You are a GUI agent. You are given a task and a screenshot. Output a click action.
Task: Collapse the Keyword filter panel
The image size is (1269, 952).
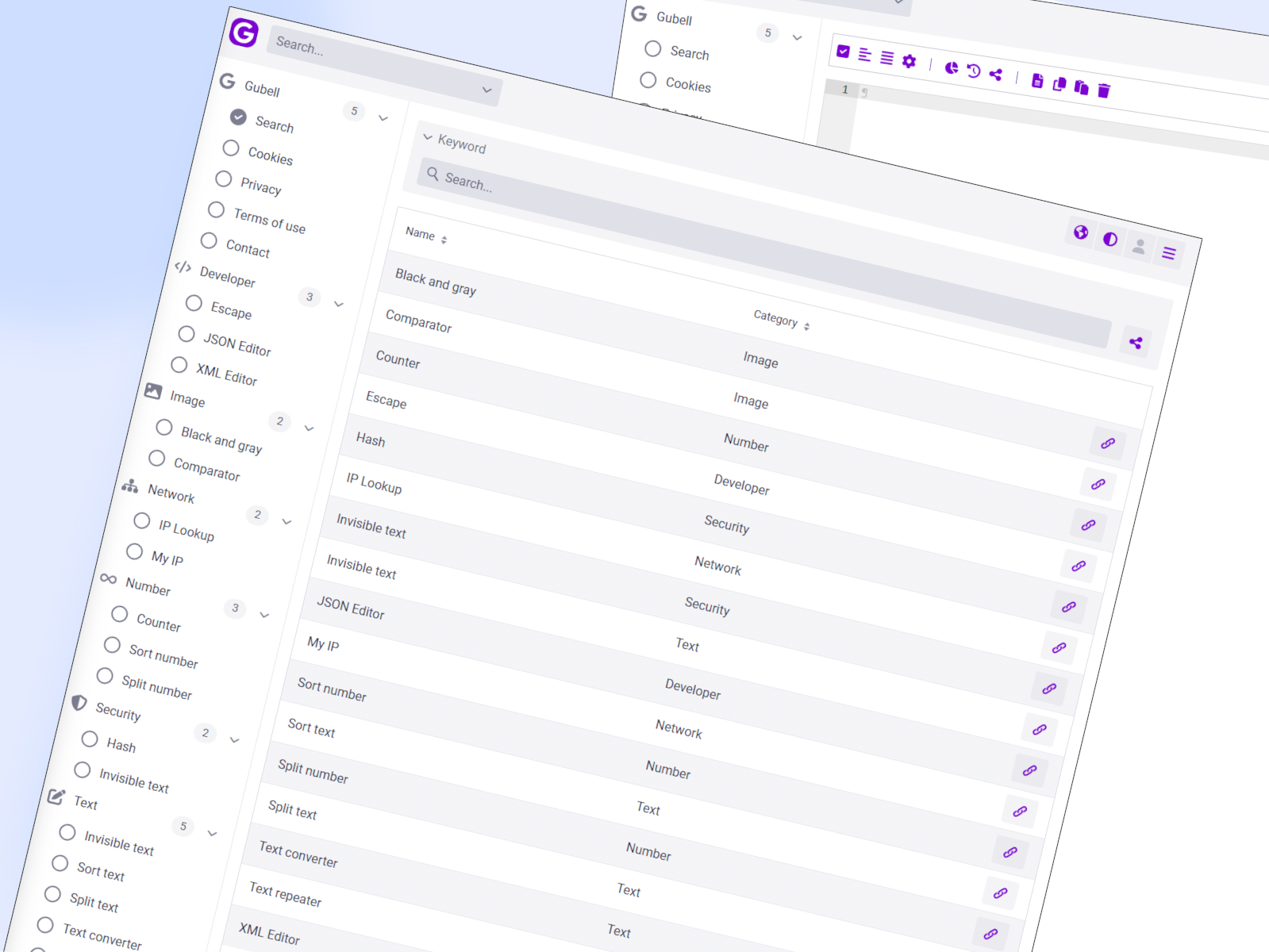click(x=429, y=137)
